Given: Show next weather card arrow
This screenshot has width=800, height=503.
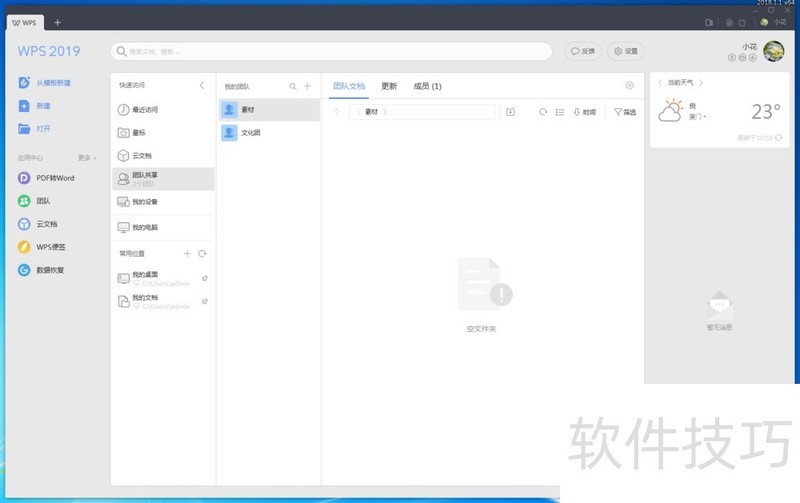Looking at the screenshot, I should coord(701,82).
